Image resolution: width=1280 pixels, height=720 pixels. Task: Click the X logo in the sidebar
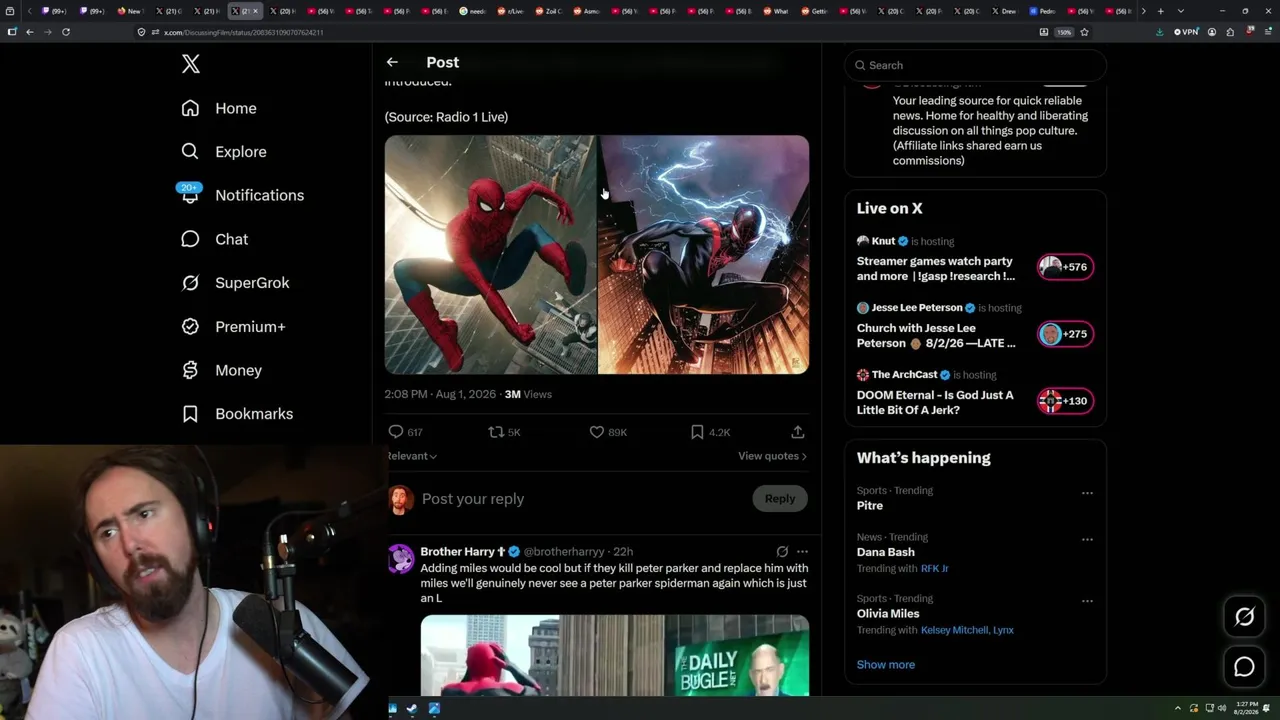tap(191, 65)
